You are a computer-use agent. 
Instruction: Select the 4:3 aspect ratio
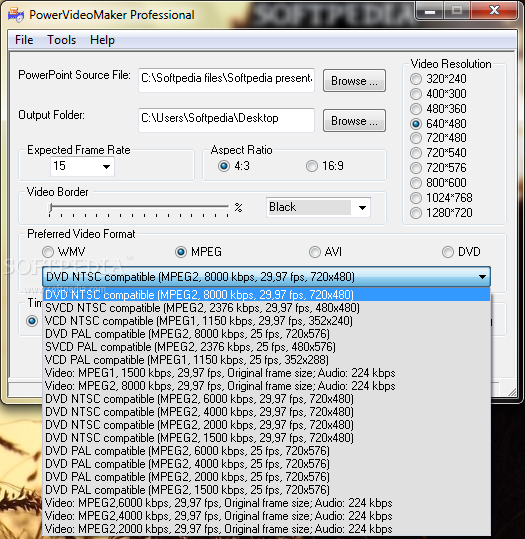233,166
